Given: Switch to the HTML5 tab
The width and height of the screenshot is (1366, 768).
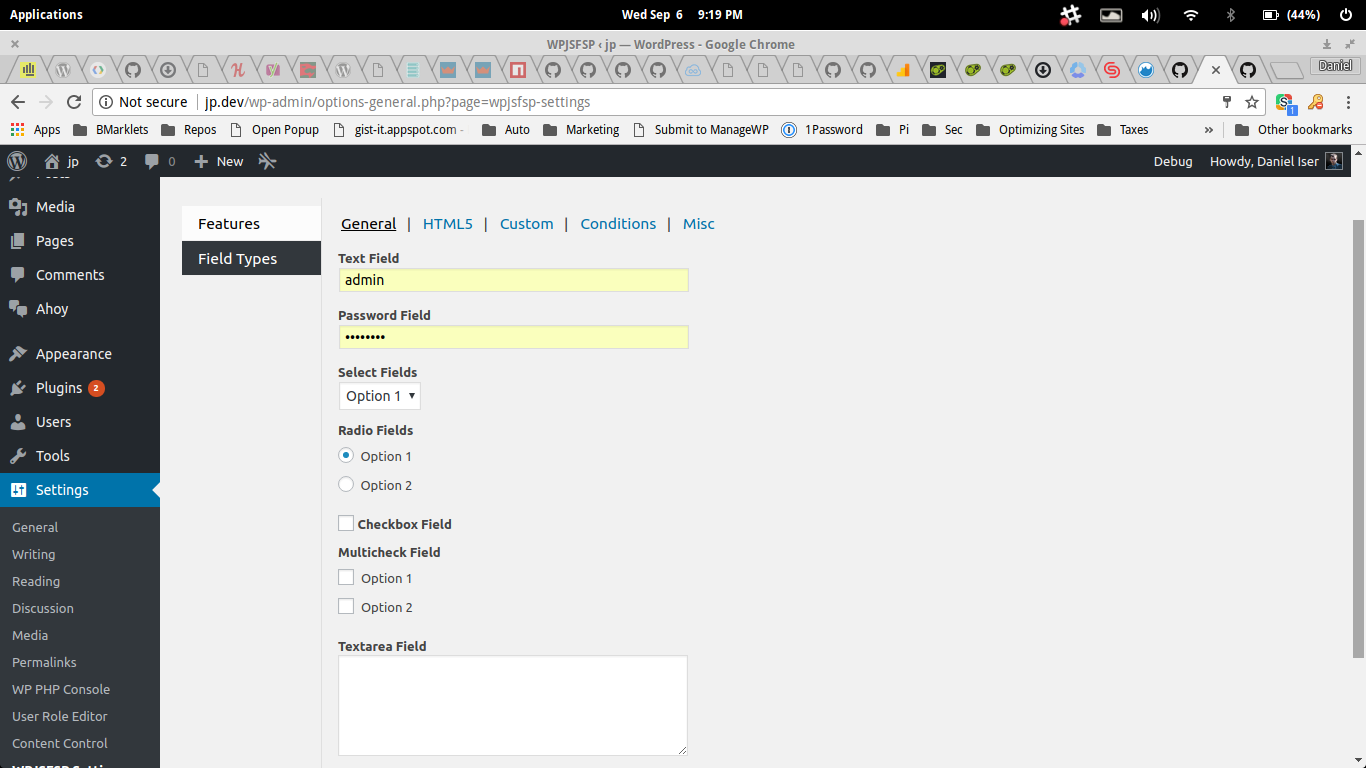Looking at the screenshot, I should click(x=448, y=224).
